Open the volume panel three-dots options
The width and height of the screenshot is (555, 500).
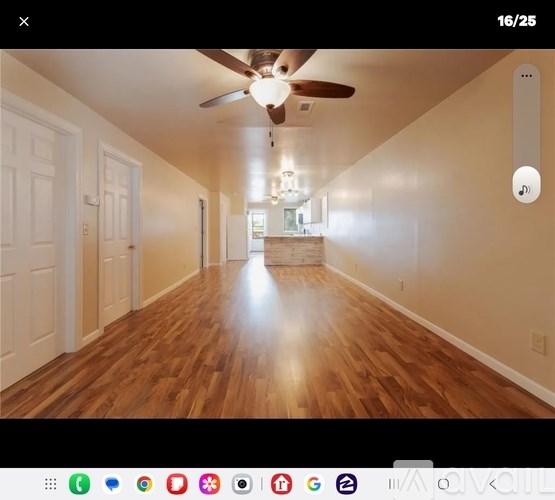(526, 76)
